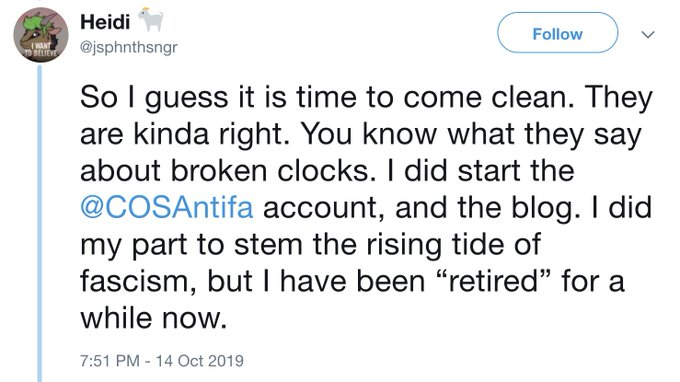Click the opening words 'So I guess'
Viewport: 680px width, 382px height.
154,98
